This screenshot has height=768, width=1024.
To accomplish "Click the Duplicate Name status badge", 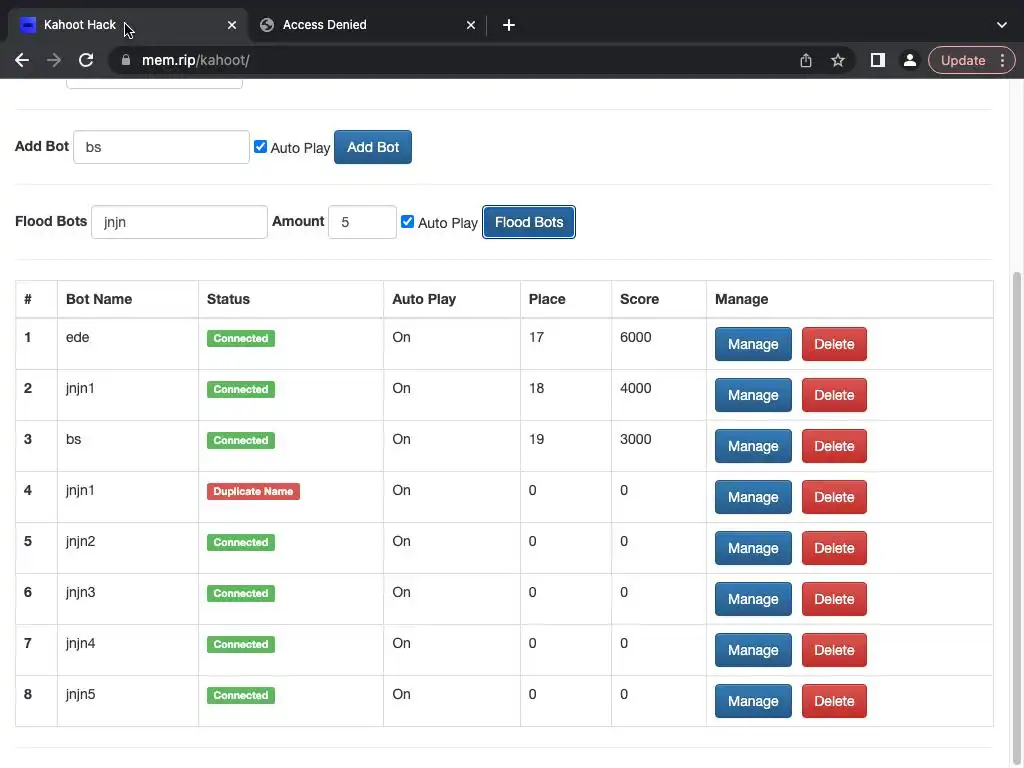I will tap(253, 491).
